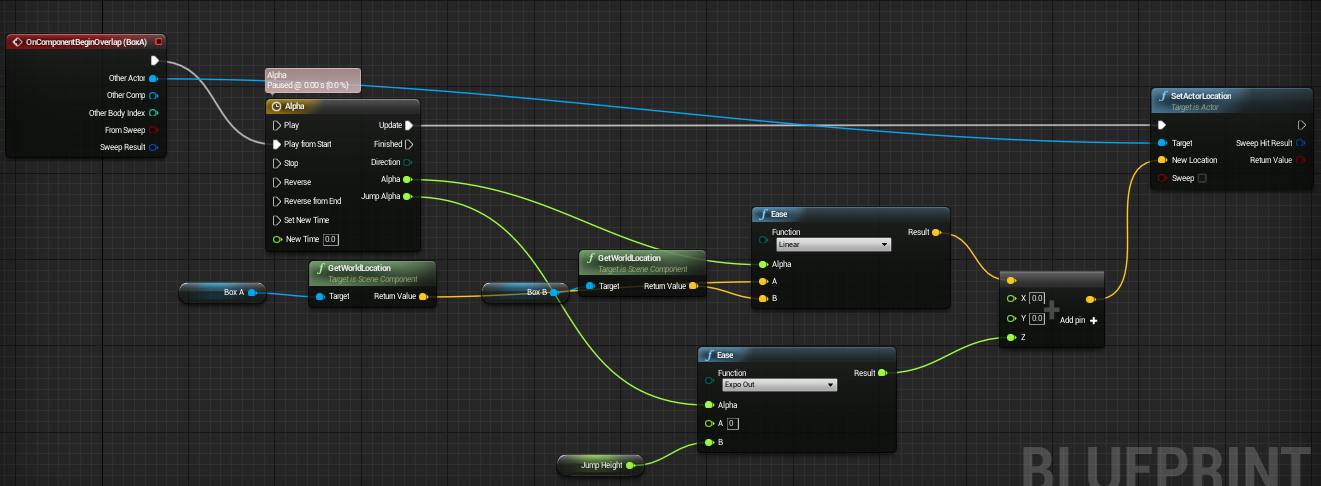Click the Z input pin on the add node
This screenshot has width=1321, height=486.
(x=1011, y=338)
